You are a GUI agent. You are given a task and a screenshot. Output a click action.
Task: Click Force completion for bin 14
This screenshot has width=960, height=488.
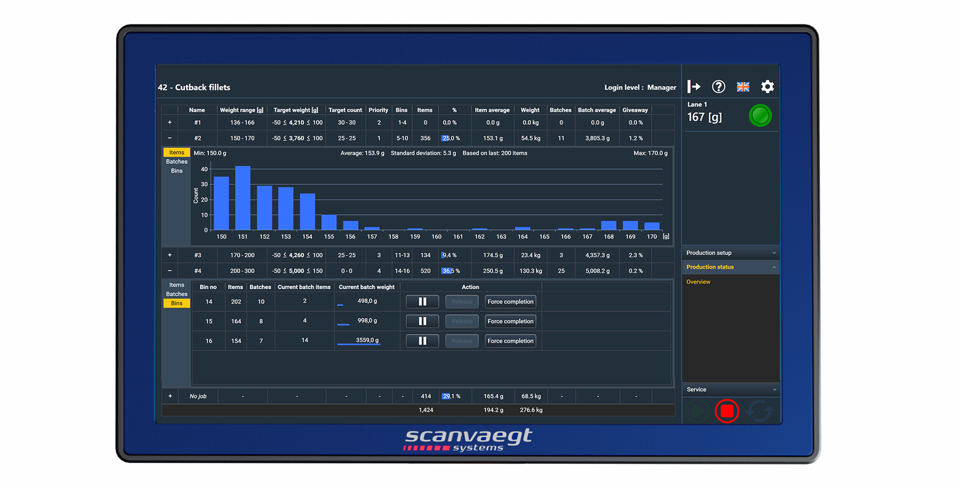510,301
